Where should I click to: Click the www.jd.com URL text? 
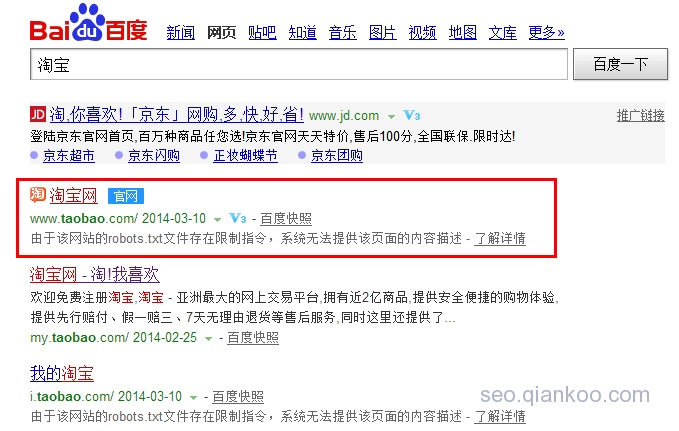tap(344, 116)
